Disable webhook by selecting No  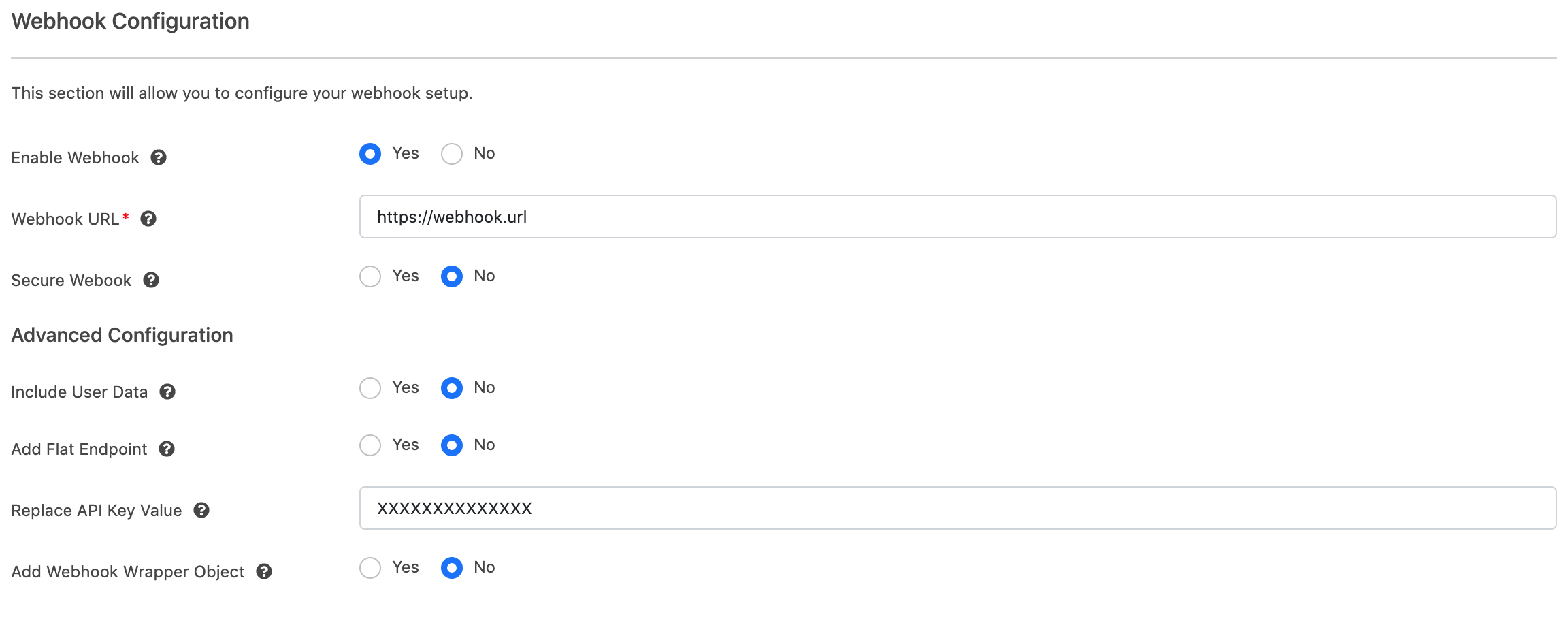click(x=451, y=154)
